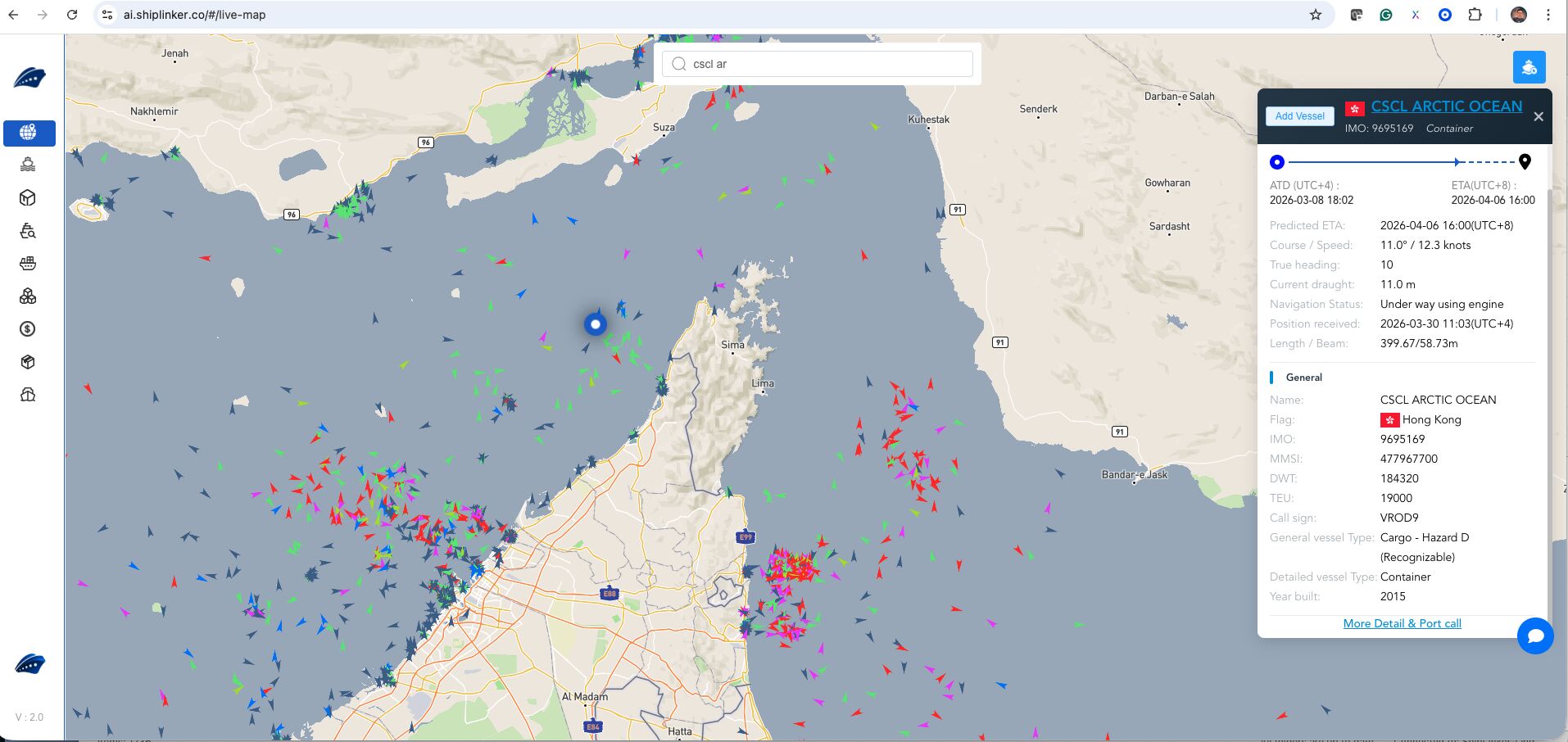
Task: Click the address bar URL ai.shiplinker.co
Action: pos(194,15)
